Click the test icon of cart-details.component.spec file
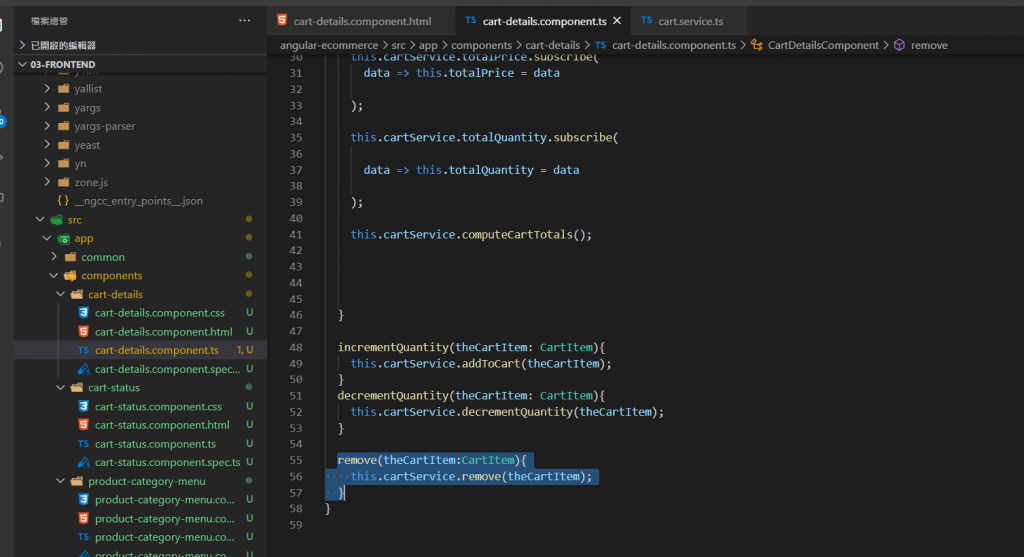1024x557 pixels. click(84, 369)
